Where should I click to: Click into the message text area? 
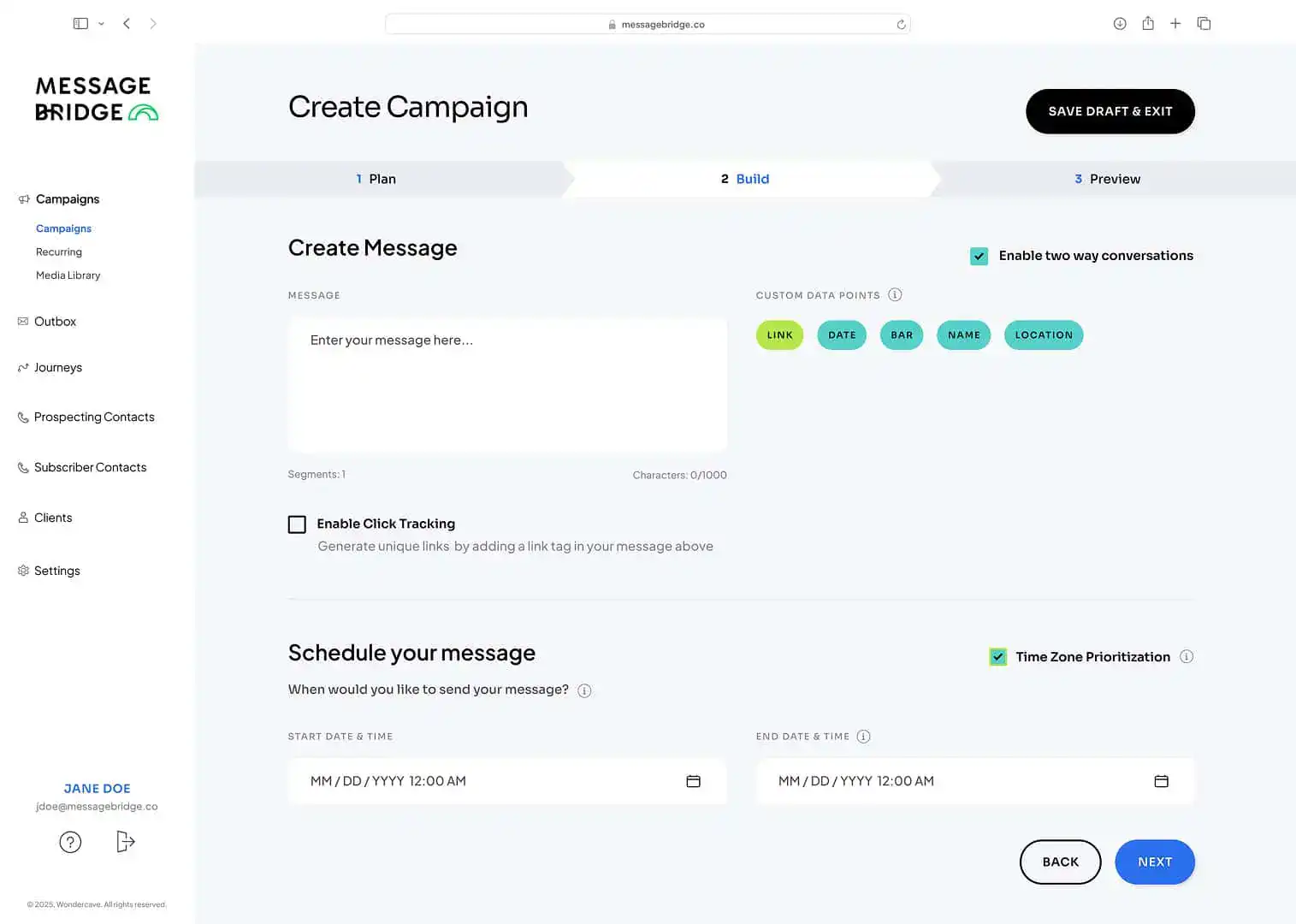(x=507, y=385)
